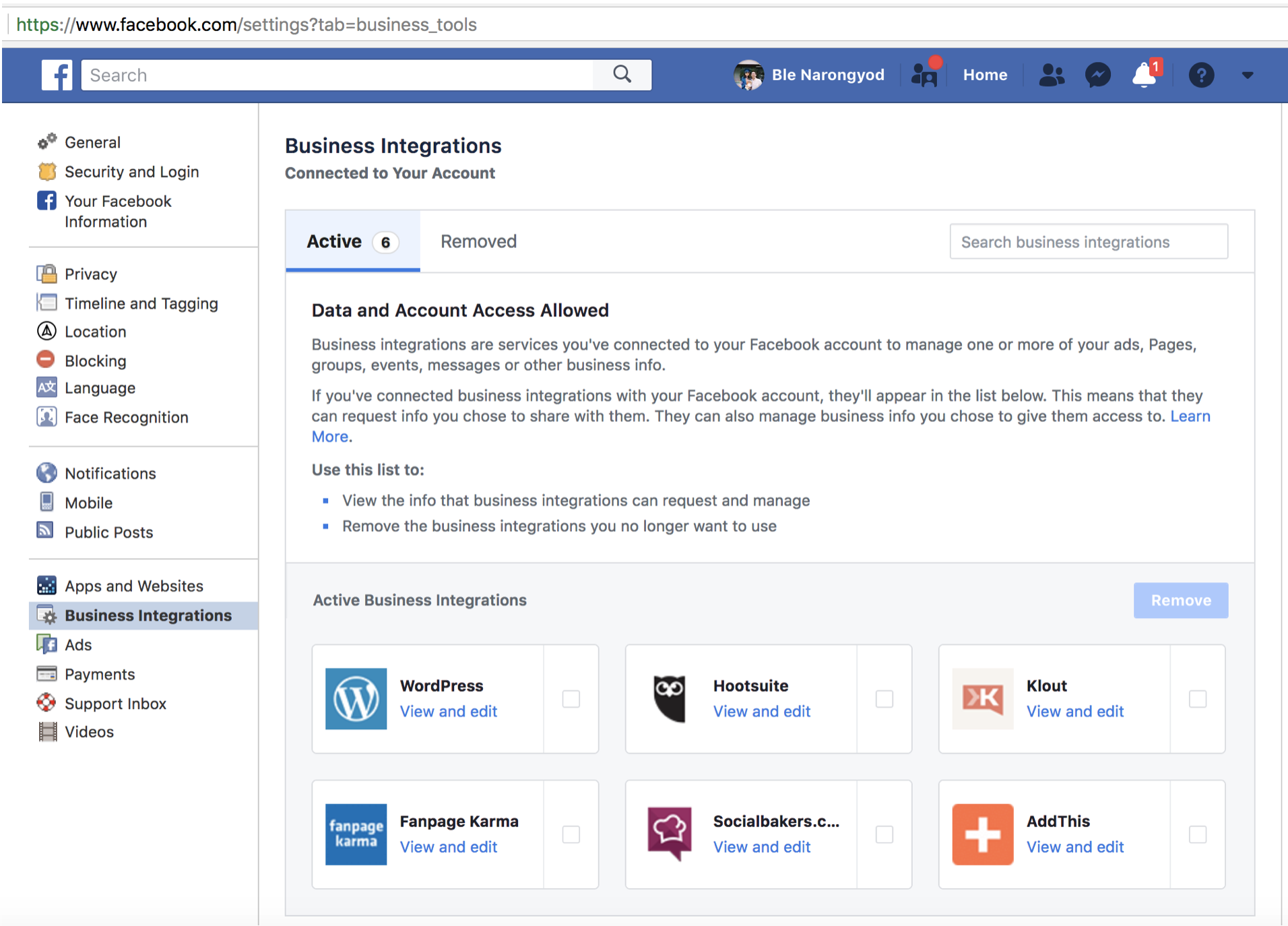
Task: Tick the WordPress checkbox
Action: [571, 699]
